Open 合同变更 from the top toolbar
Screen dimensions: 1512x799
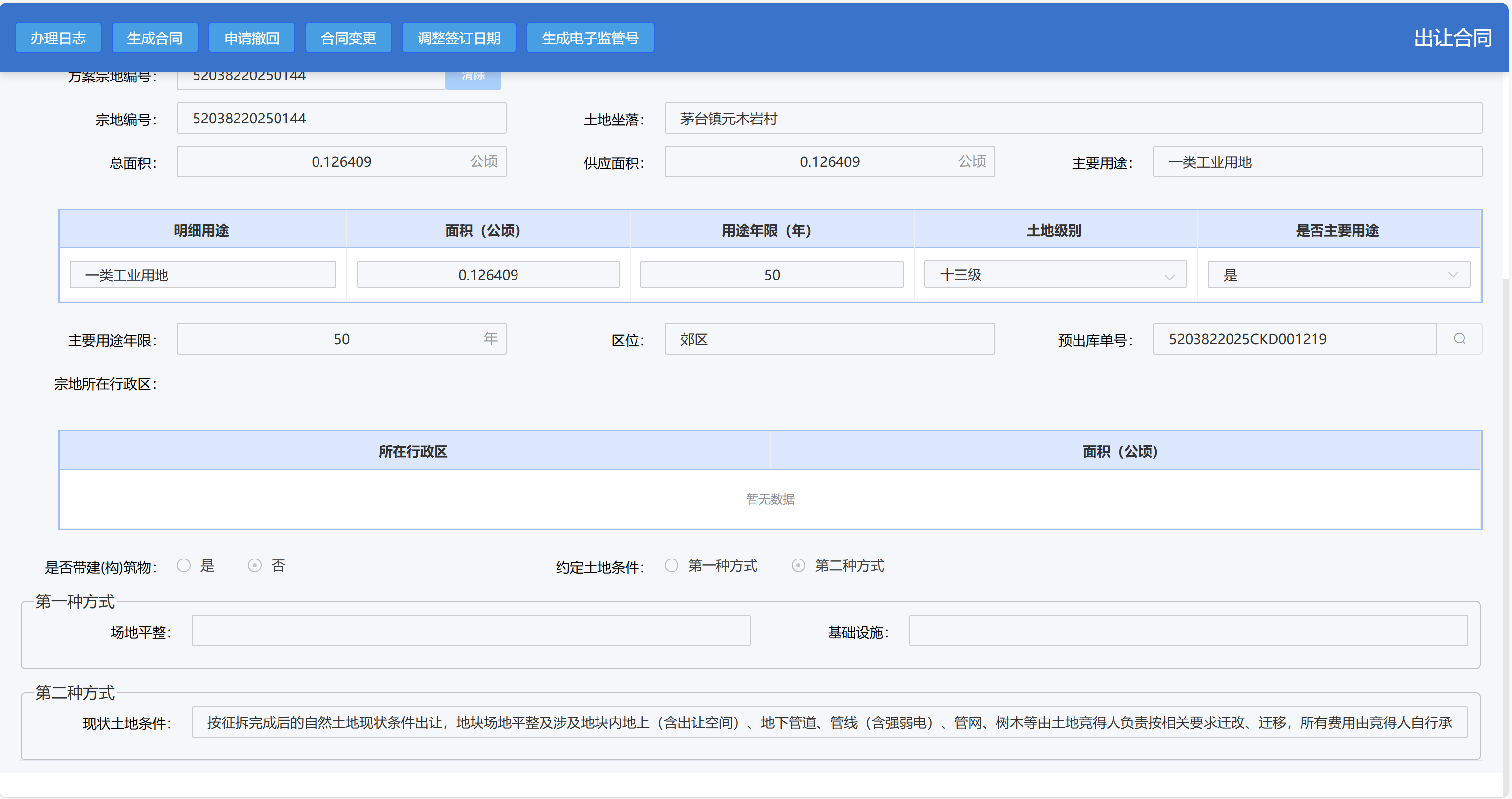click(x=348, y=38)
